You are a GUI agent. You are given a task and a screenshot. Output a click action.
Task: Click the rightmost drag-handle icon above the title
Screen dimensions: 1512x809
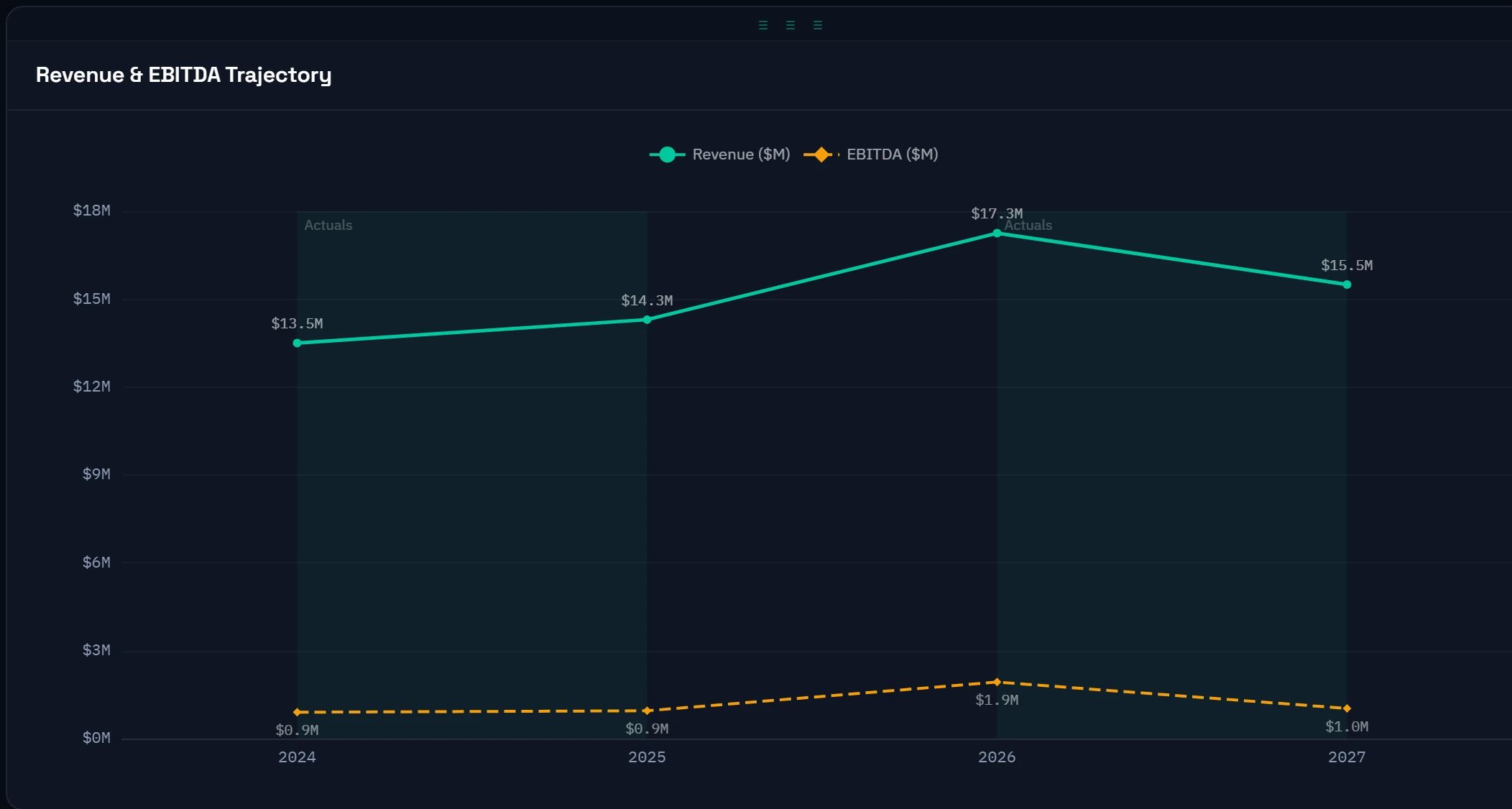tap(818, 25)
